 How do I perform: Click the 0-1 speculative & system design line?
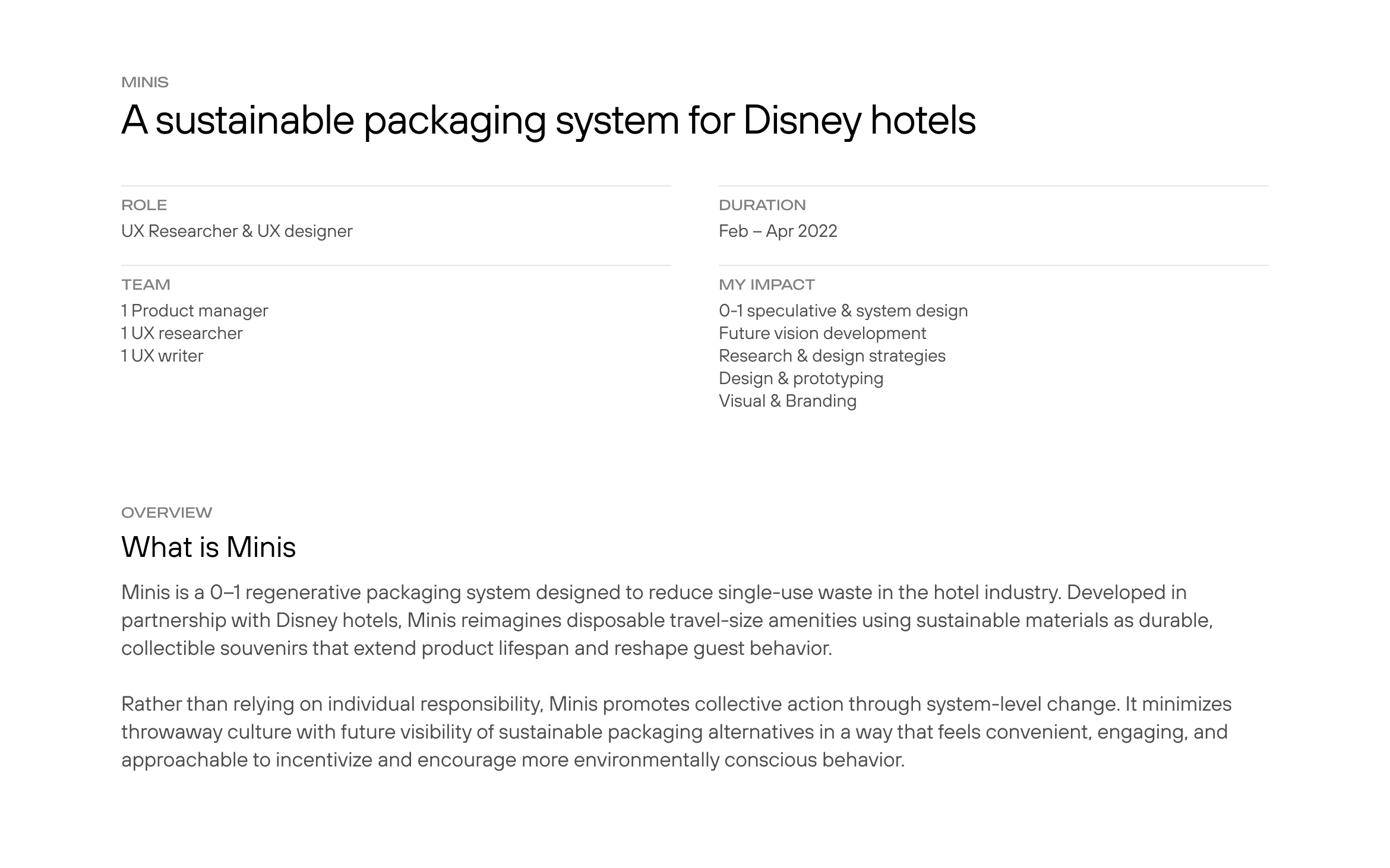pyautogui.click(x=843, y=311)
